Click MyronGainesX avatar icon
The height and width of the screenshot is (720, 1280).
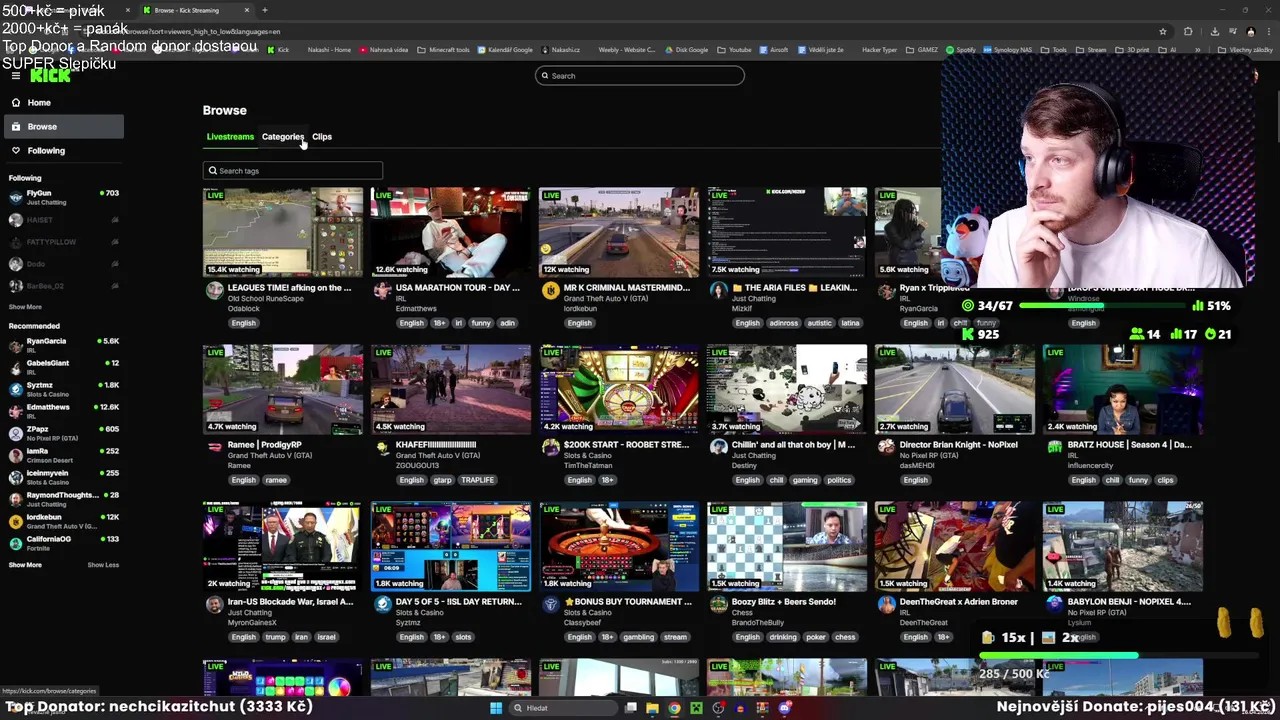pyautogui.click(x=214, y=604)
